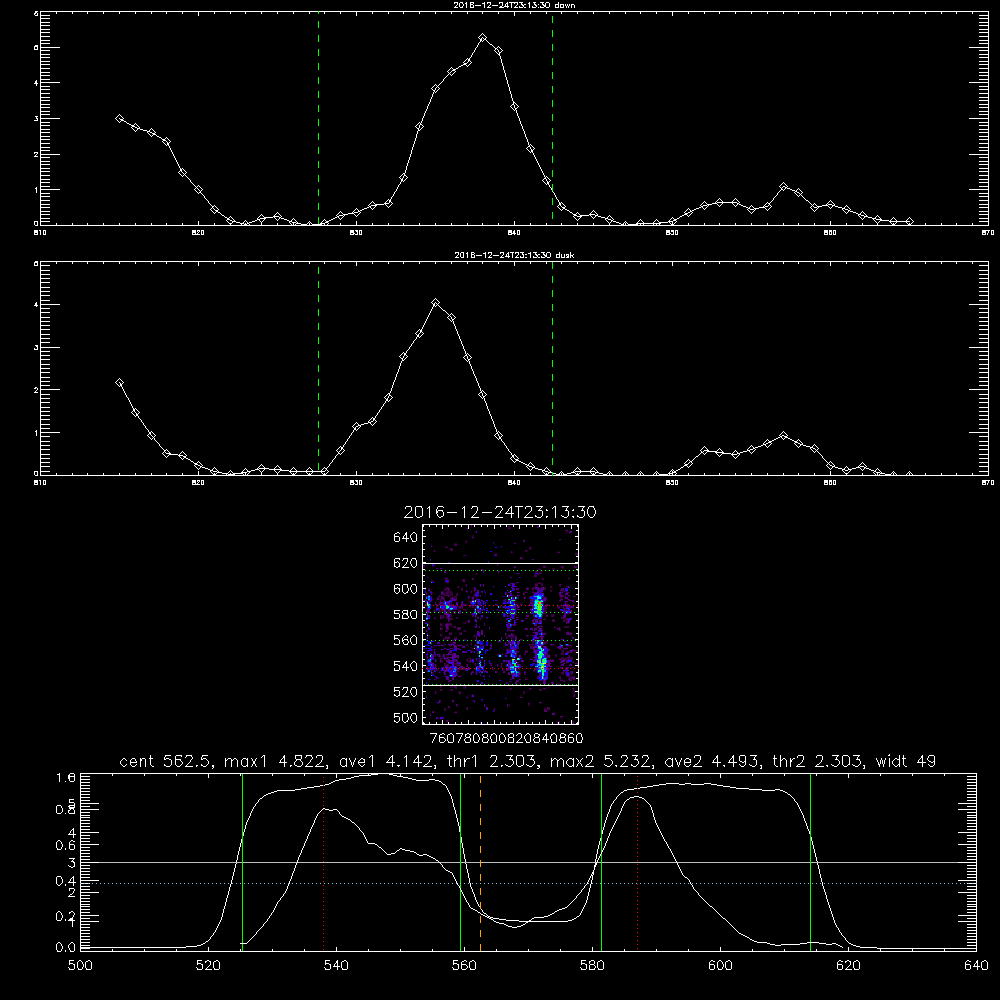Click the lower white horizontal line in spectral image
Viewport: 1000px width, 1000px height.
(500, 685)
